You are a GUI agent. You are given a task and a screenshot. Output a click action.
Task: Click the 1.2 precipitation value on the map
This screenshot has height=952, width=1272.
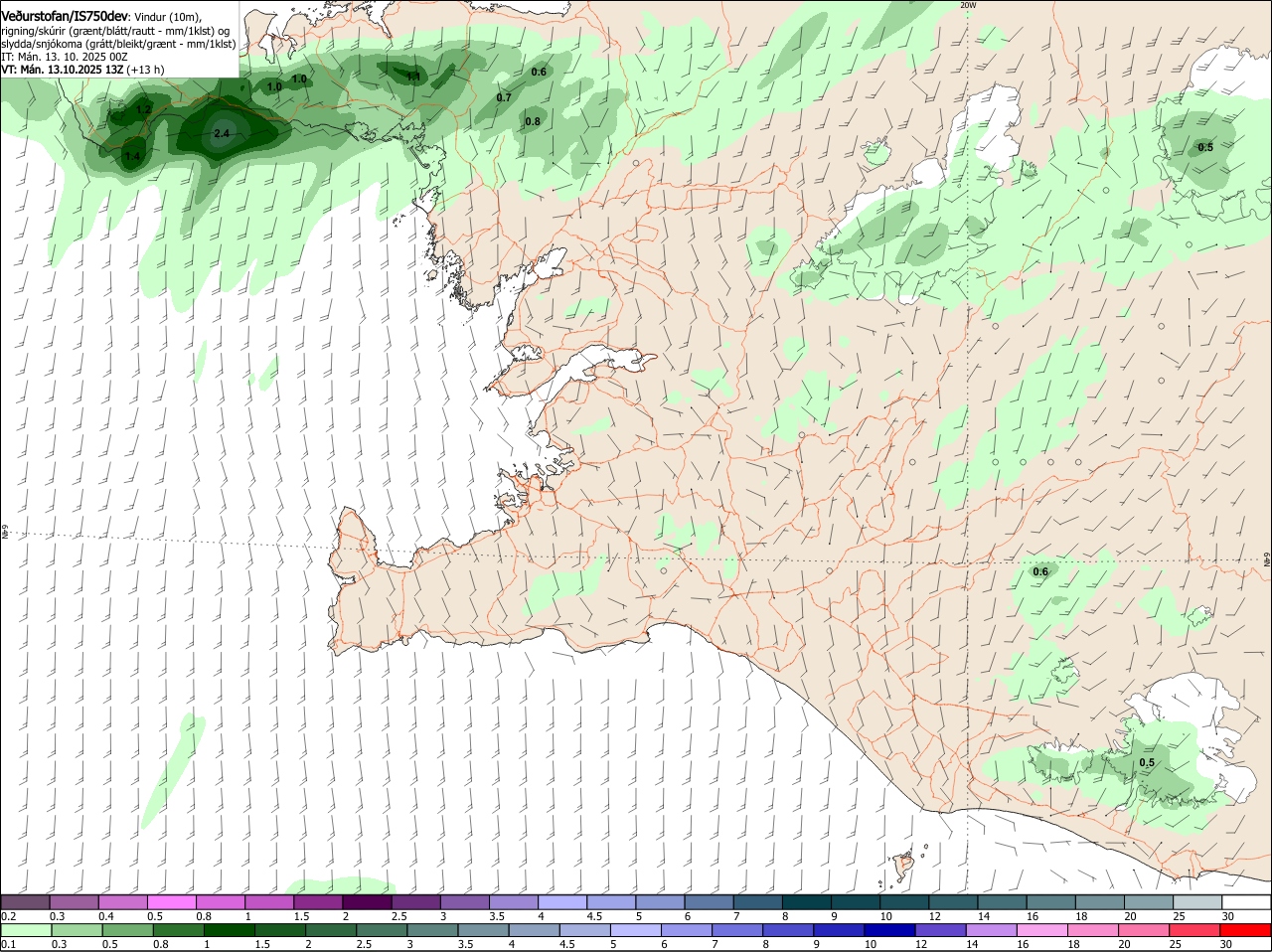(x=143, y=110)
